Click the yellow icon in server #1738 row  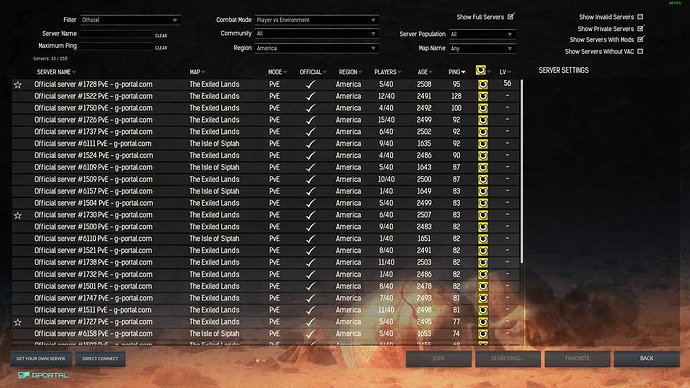[x=483, y=263]
